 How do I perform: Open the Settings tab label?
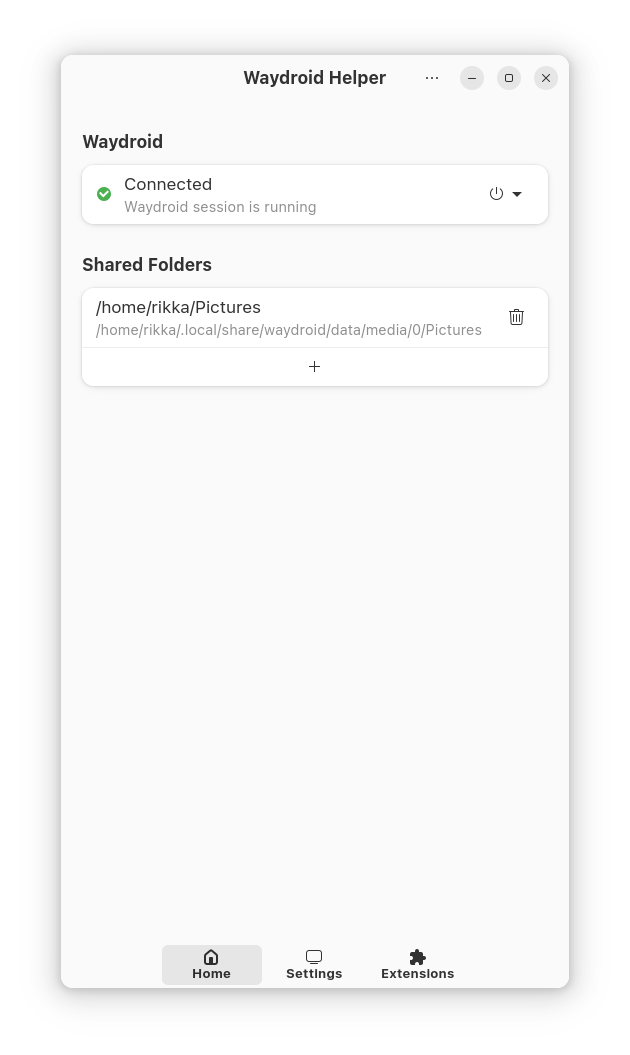tap(314, 974)
